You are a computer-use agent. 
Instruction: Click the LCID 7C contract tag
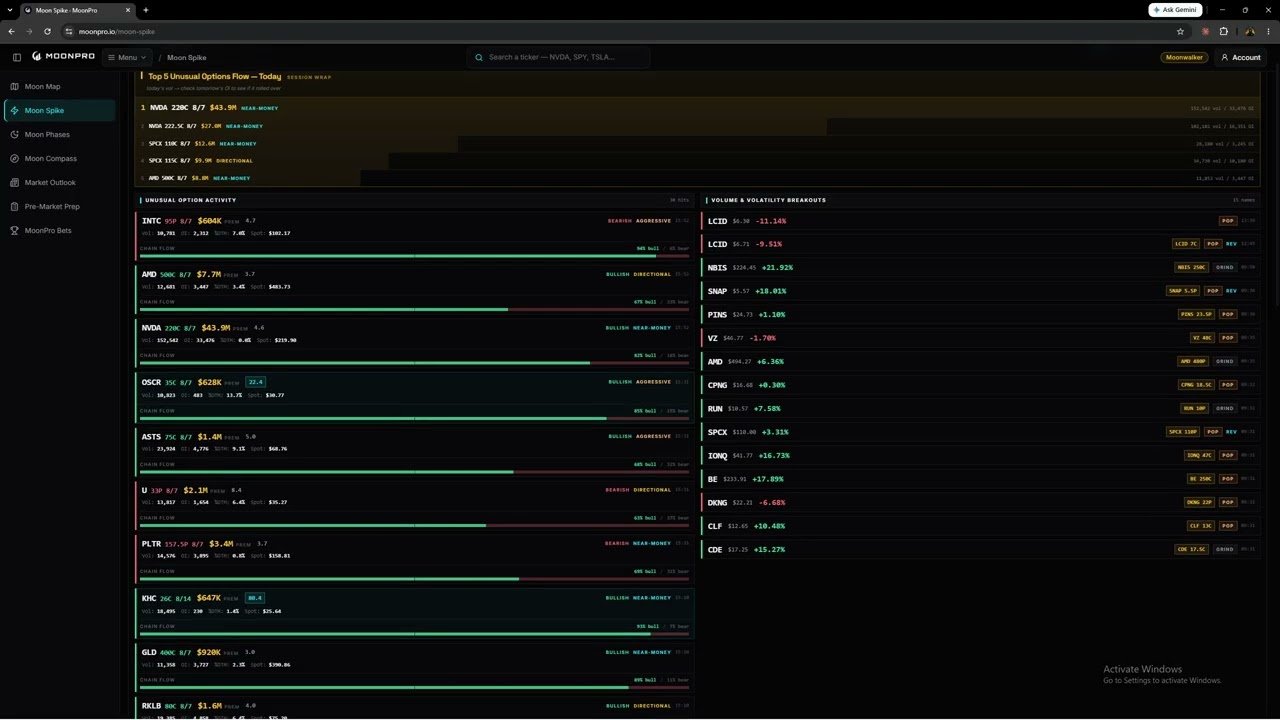point(1185,244)
